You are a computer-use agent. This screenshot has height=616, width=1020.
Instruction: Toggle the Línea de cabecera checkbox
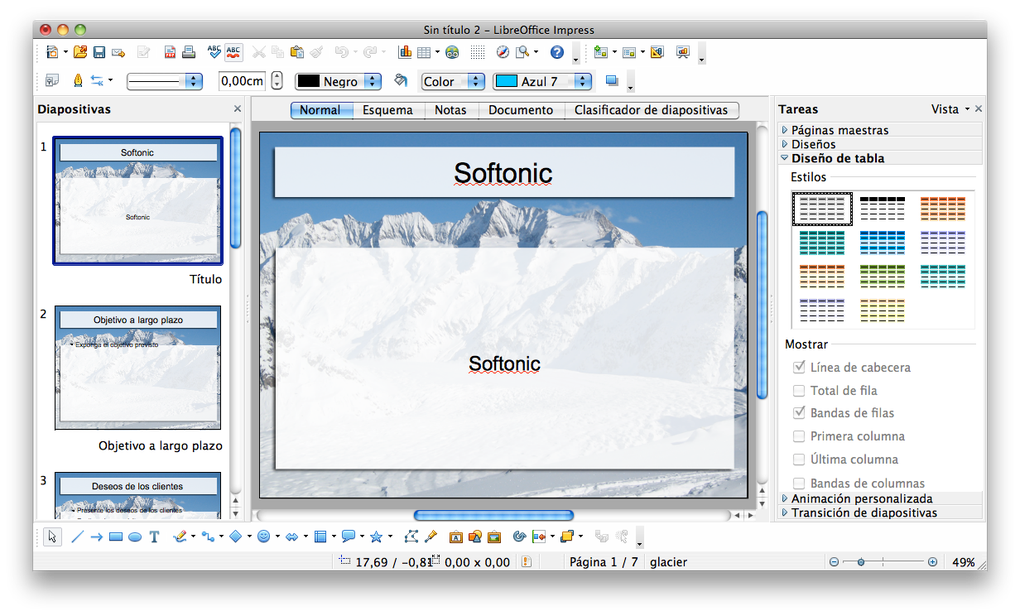[799, 367]
